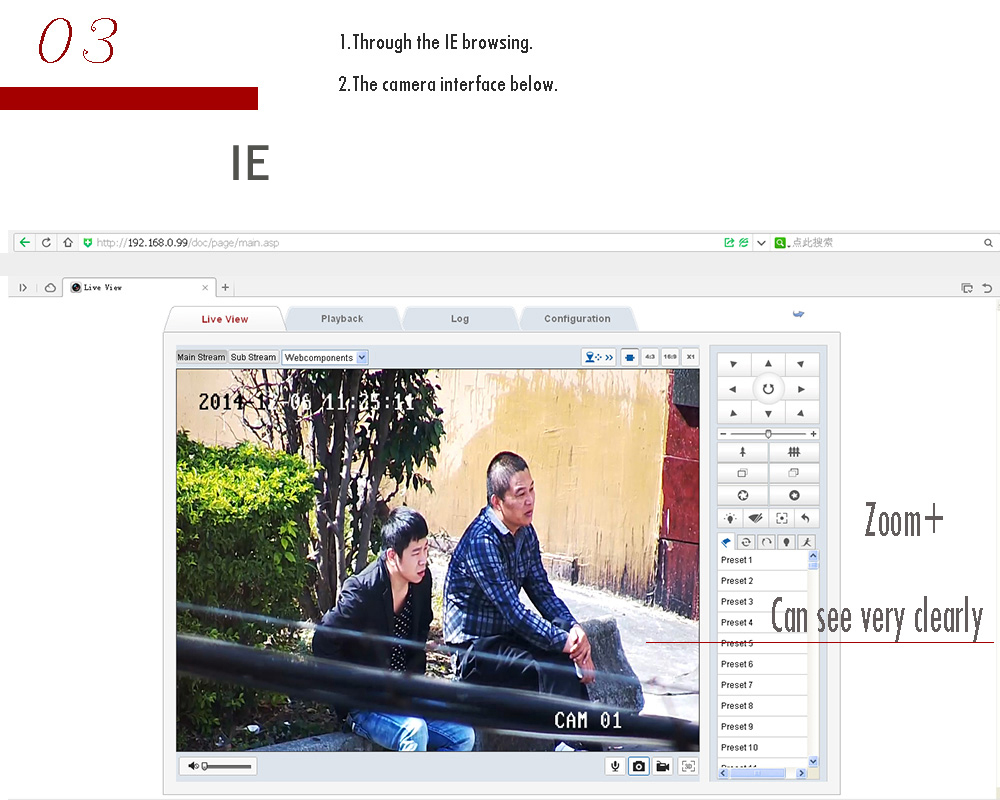This screenshot has height=800, width=1000.
Task: Switch to Sub Stream
Action: pos(253,357)
